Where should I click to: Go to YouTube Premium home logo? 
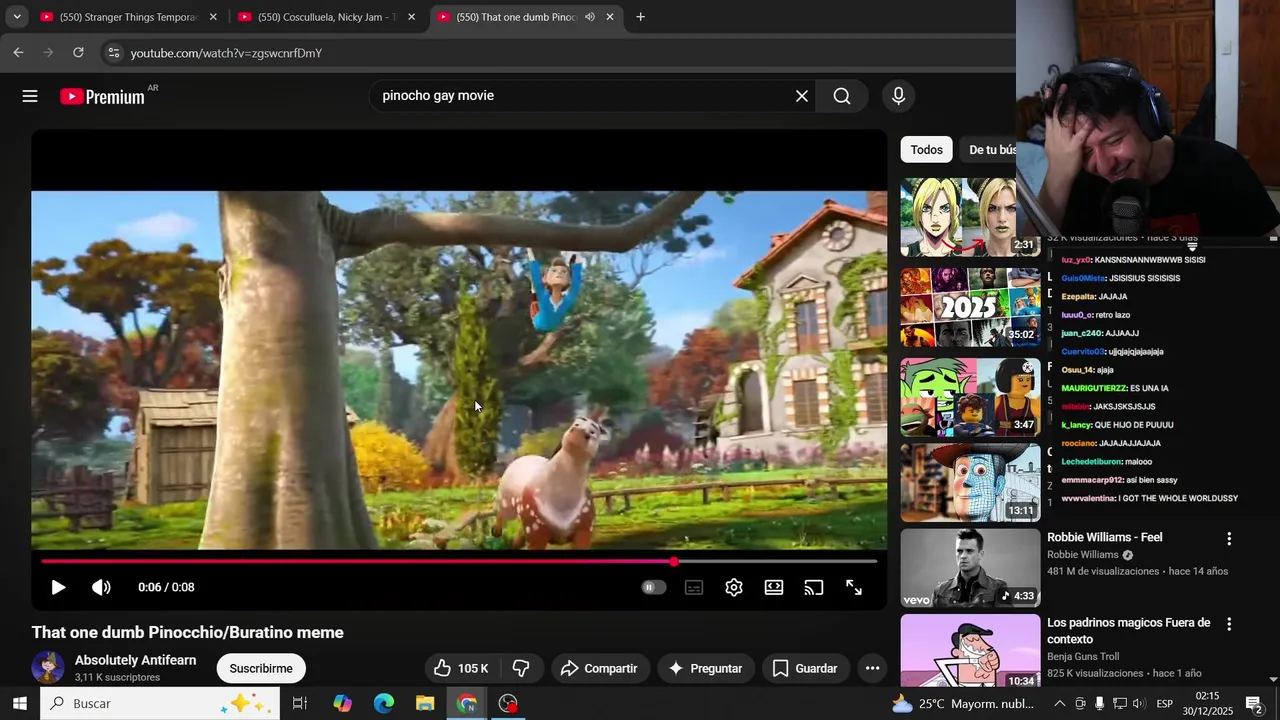102,96
